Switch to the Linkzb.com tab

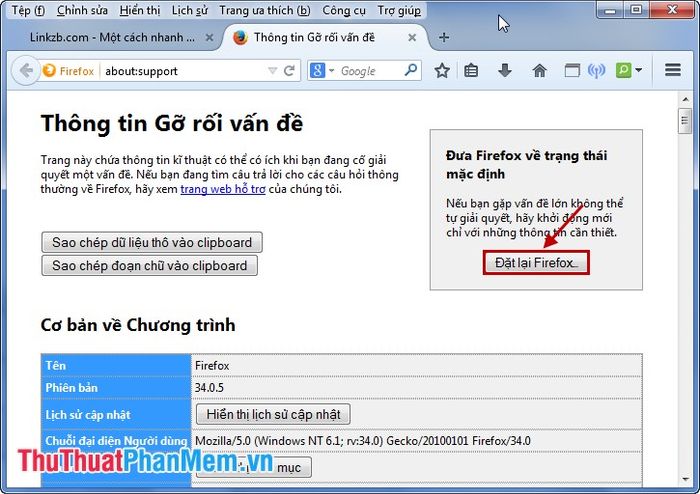point(112,37)
